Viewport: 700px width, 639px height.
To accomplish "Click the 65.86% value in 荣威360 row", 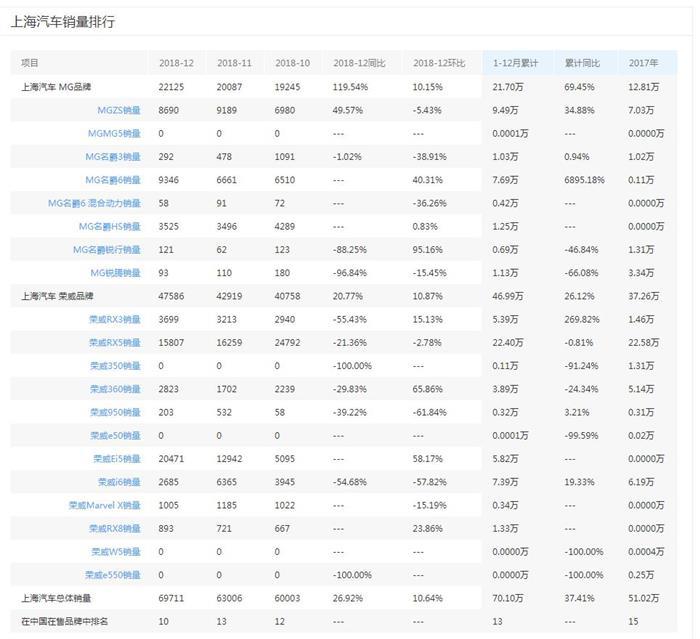I will 428,389.
